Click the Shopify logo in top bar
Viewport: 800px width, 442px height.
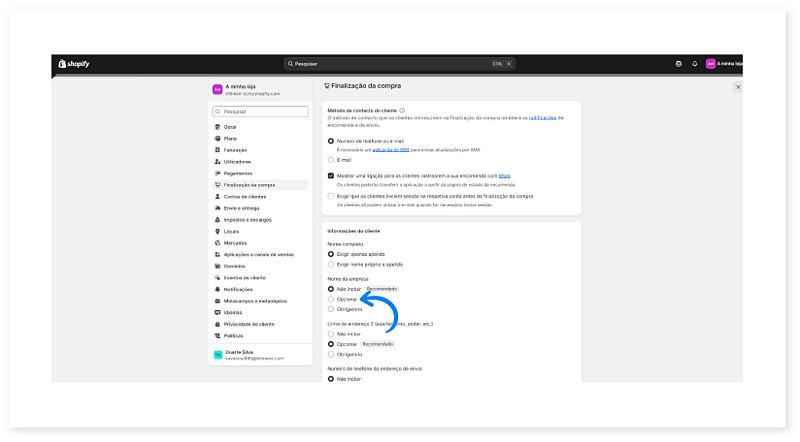coord(74,63)
